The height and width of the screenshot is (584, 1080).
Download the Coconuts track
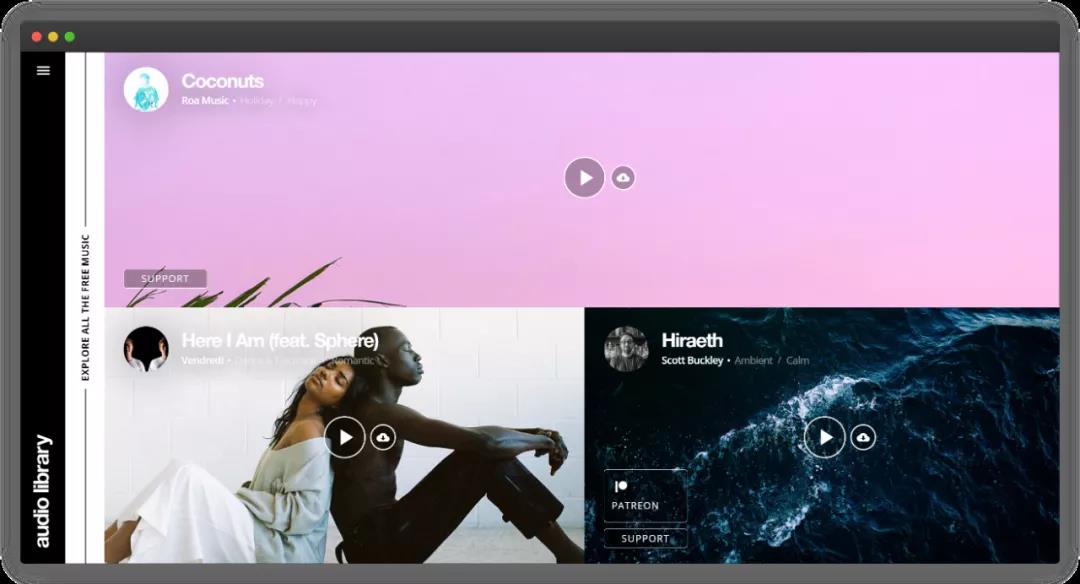point(623,178)
